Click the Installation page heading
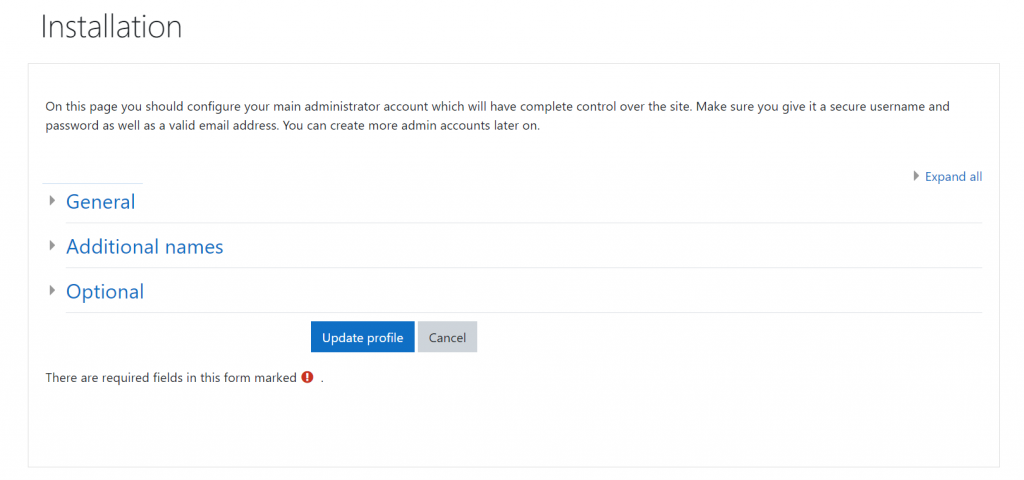The height and width of the screenshot is (480, 1024). tap(111, 27)
